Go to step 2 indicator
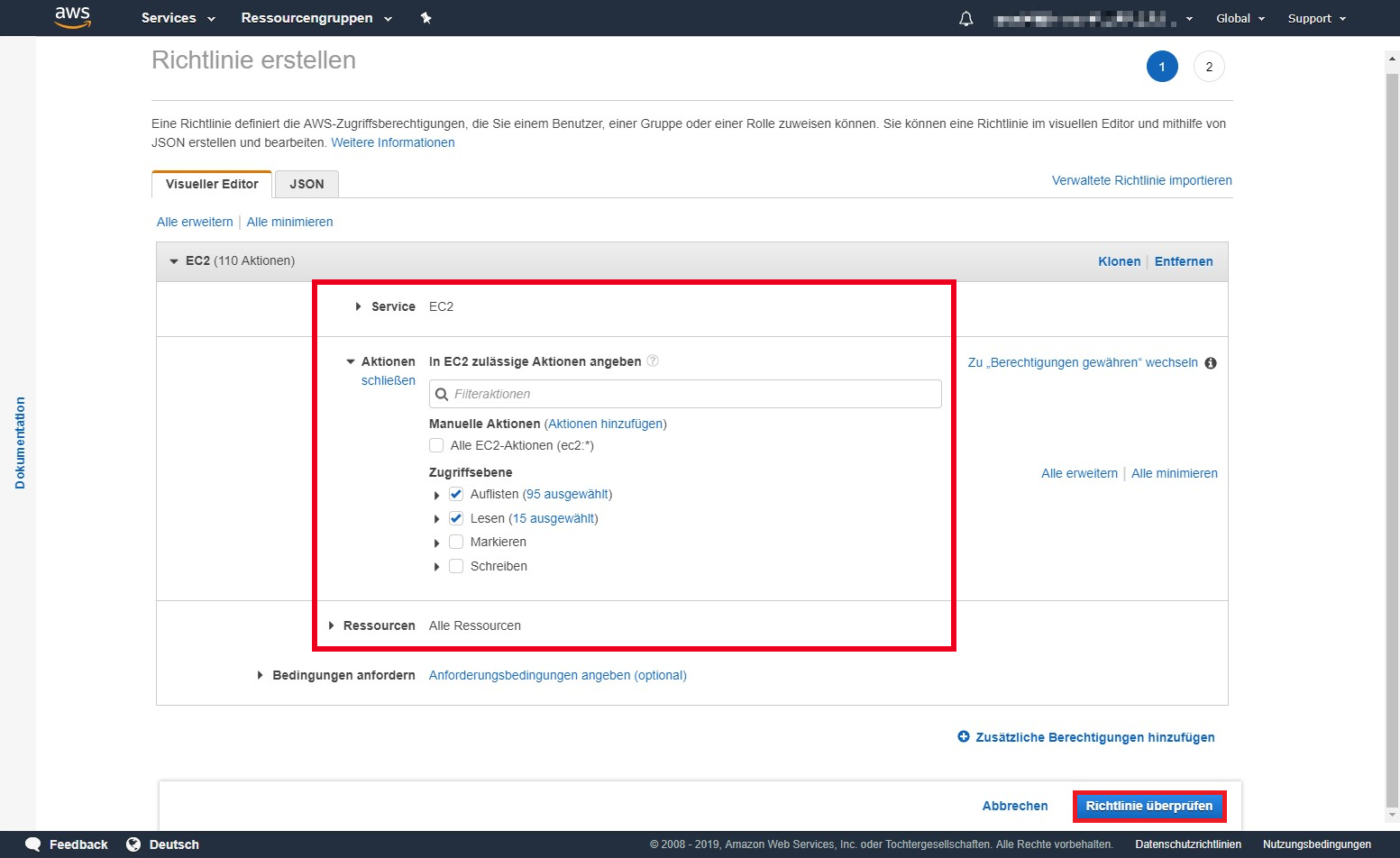 pyautogui.click(x=1209, y=67)
